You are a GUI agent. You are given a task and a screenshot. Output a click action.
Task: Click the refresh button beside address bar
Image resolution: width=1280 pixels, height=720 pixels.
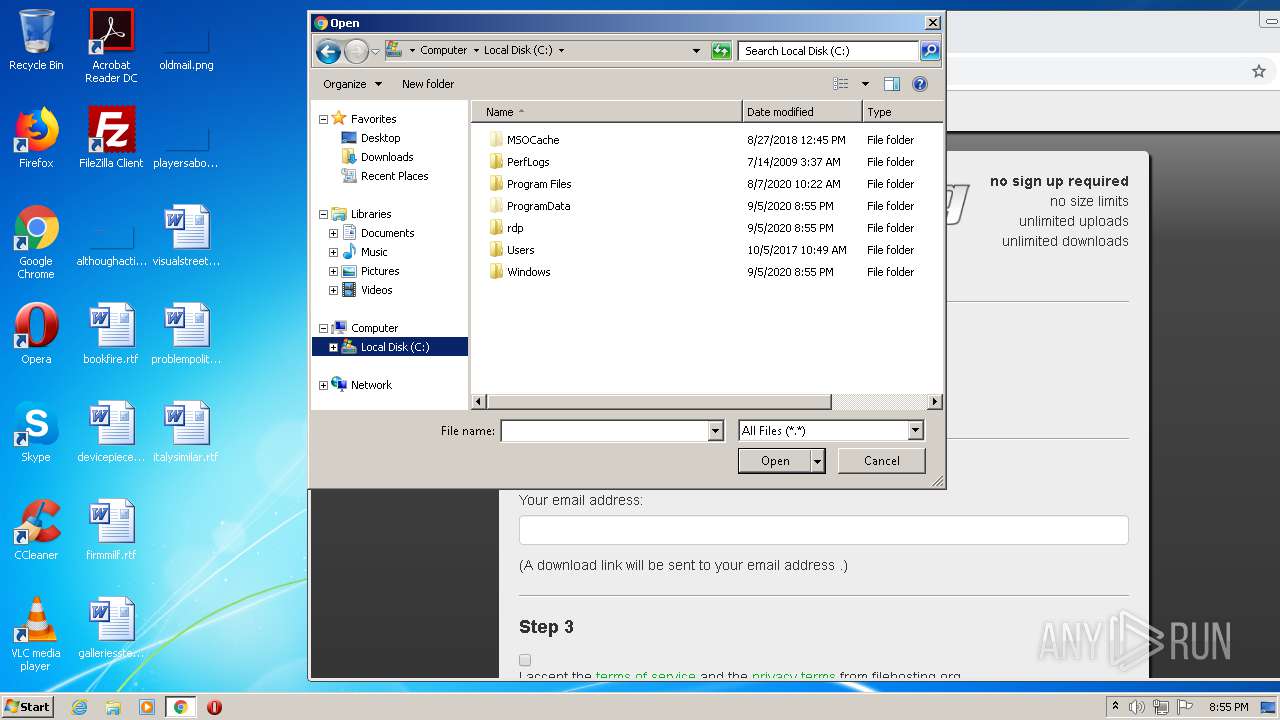click(x=721, y=51)
